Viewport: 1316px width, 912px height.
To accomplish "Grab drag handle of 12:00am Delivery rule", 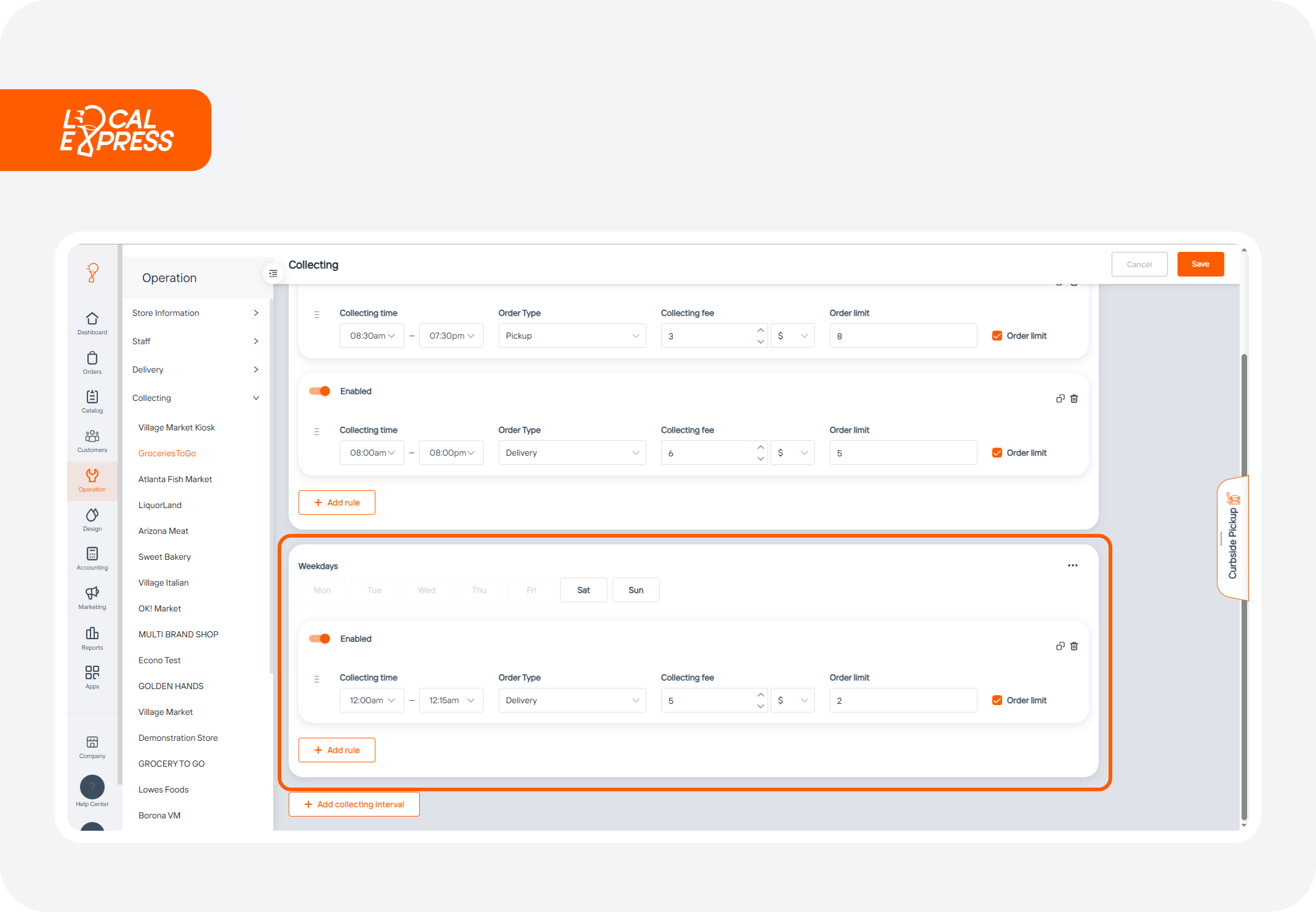I will pos(316,680).
